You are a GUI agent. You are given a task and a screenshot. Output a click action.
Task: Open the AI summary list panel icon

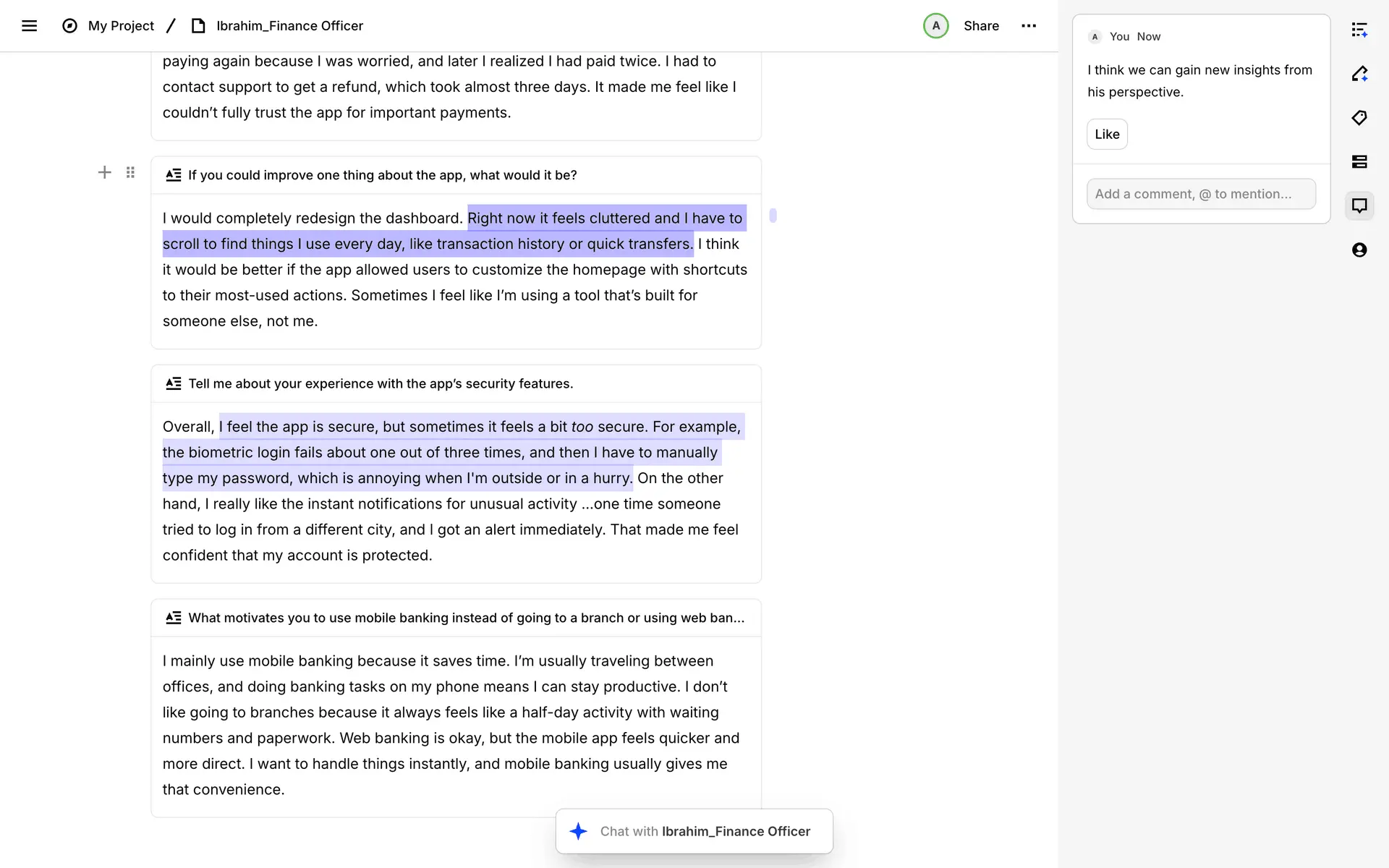pyautogui.click(x=1359, y=30)
